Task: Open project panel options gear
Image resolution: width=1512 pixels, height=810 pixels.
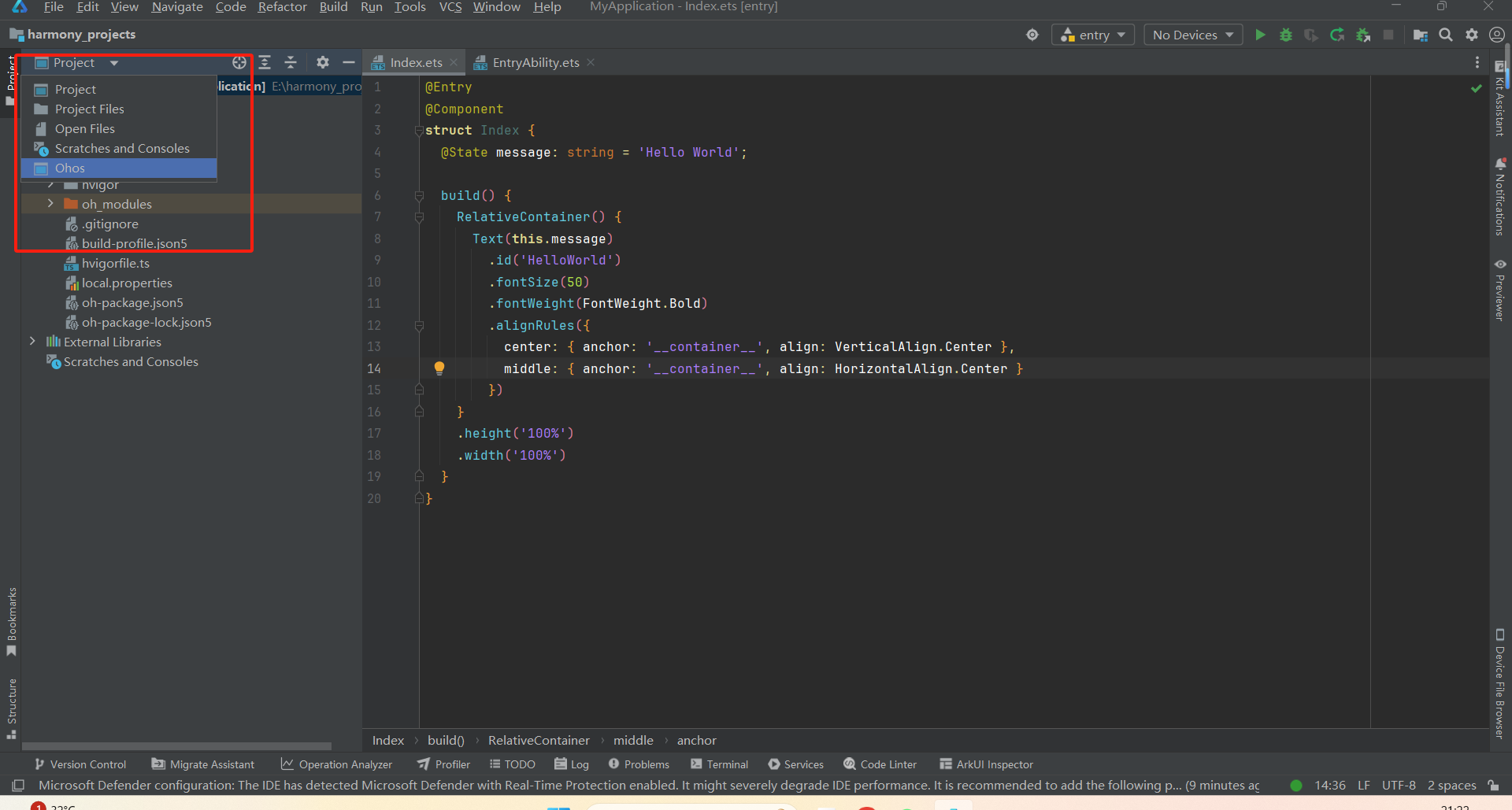Action: click(x=323, y=62)
